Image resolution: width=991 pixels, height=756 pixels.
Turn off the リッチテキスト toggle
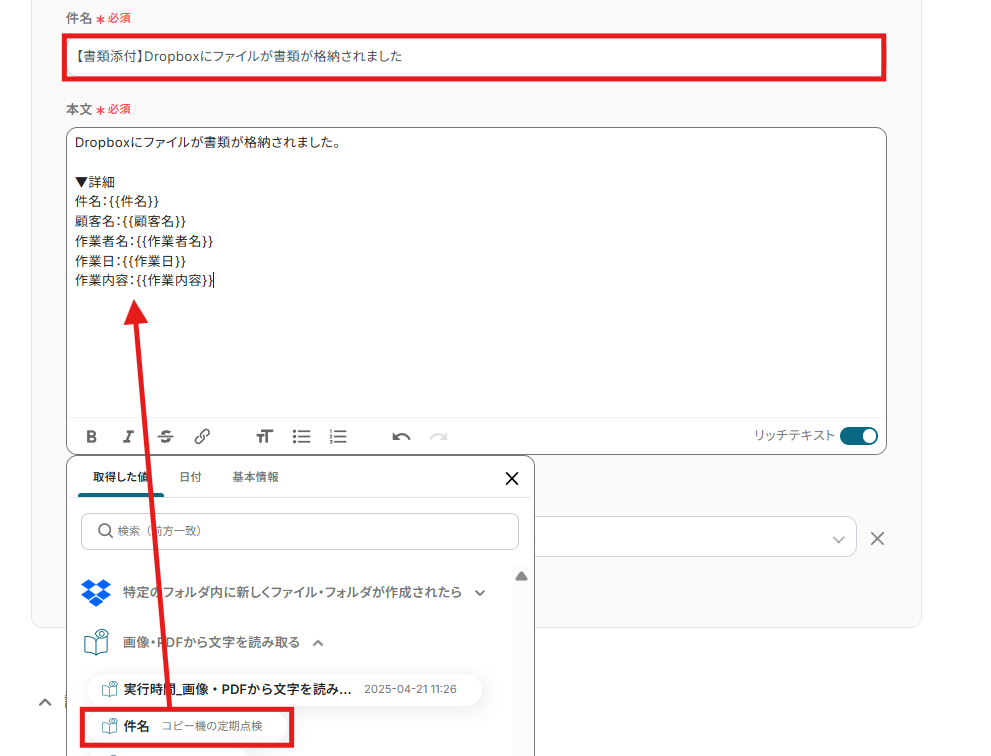(859, 436)
